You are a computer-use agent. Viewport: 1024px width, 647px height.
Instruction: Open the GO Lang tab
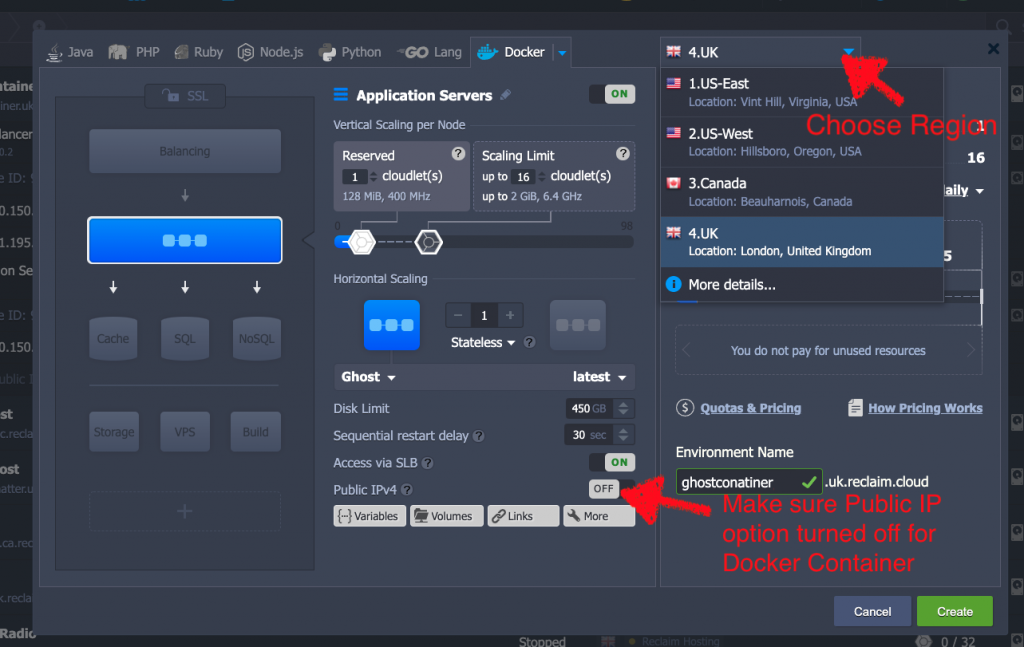(429, 52)
